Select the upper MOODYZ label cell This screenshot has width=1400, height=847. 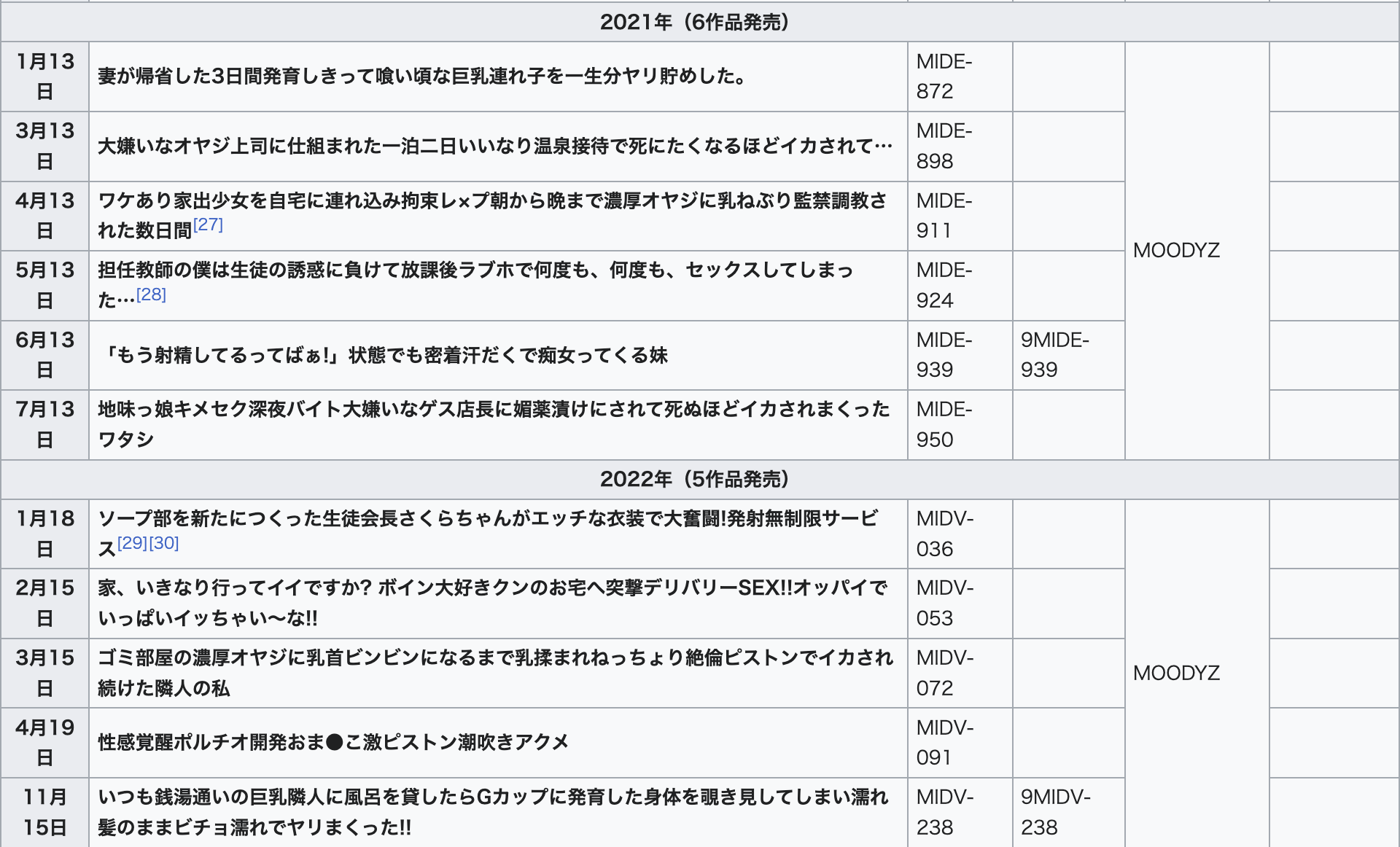[x=1177, y=251]
